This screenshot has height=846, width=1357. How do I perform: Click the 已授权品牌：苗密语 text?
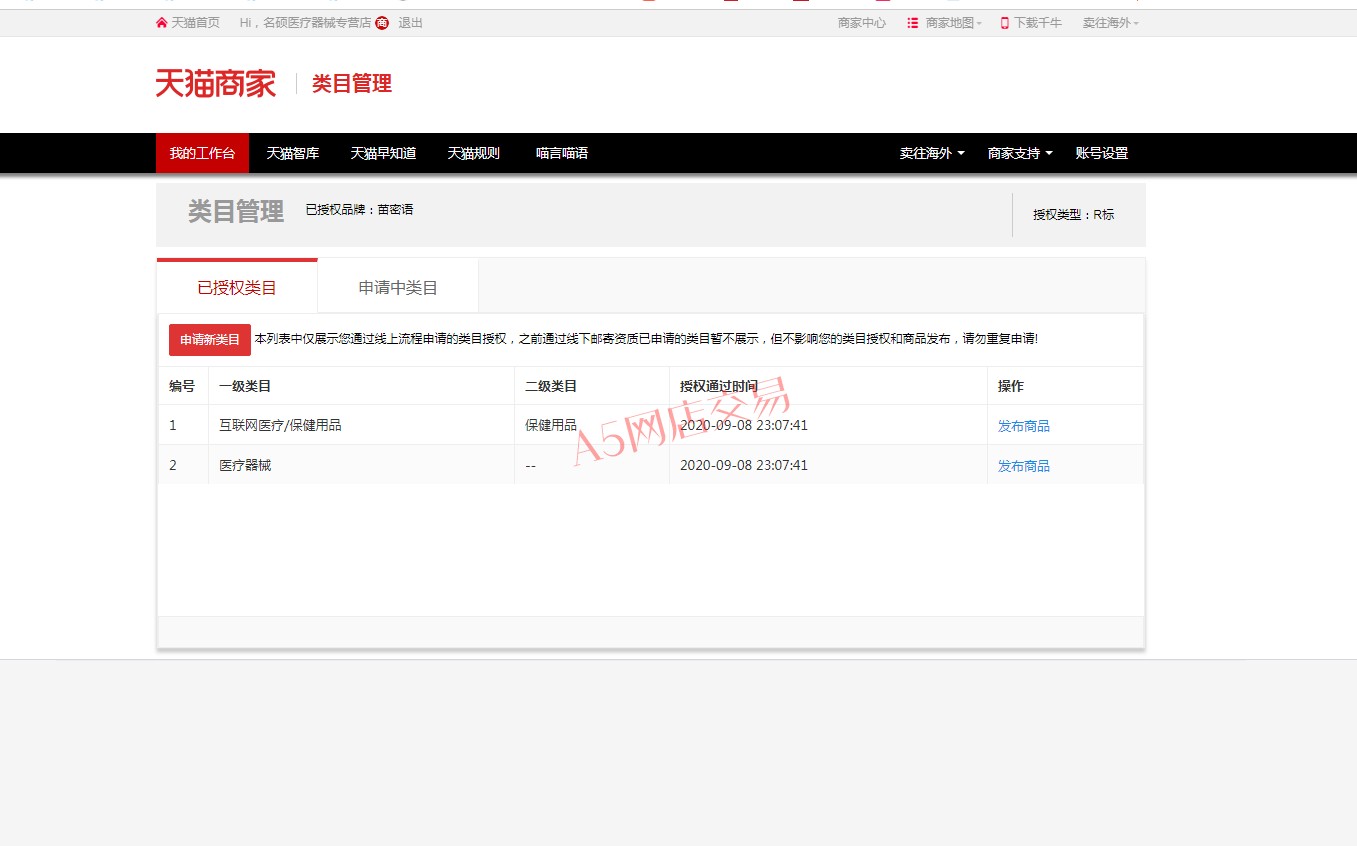[359, 210]
